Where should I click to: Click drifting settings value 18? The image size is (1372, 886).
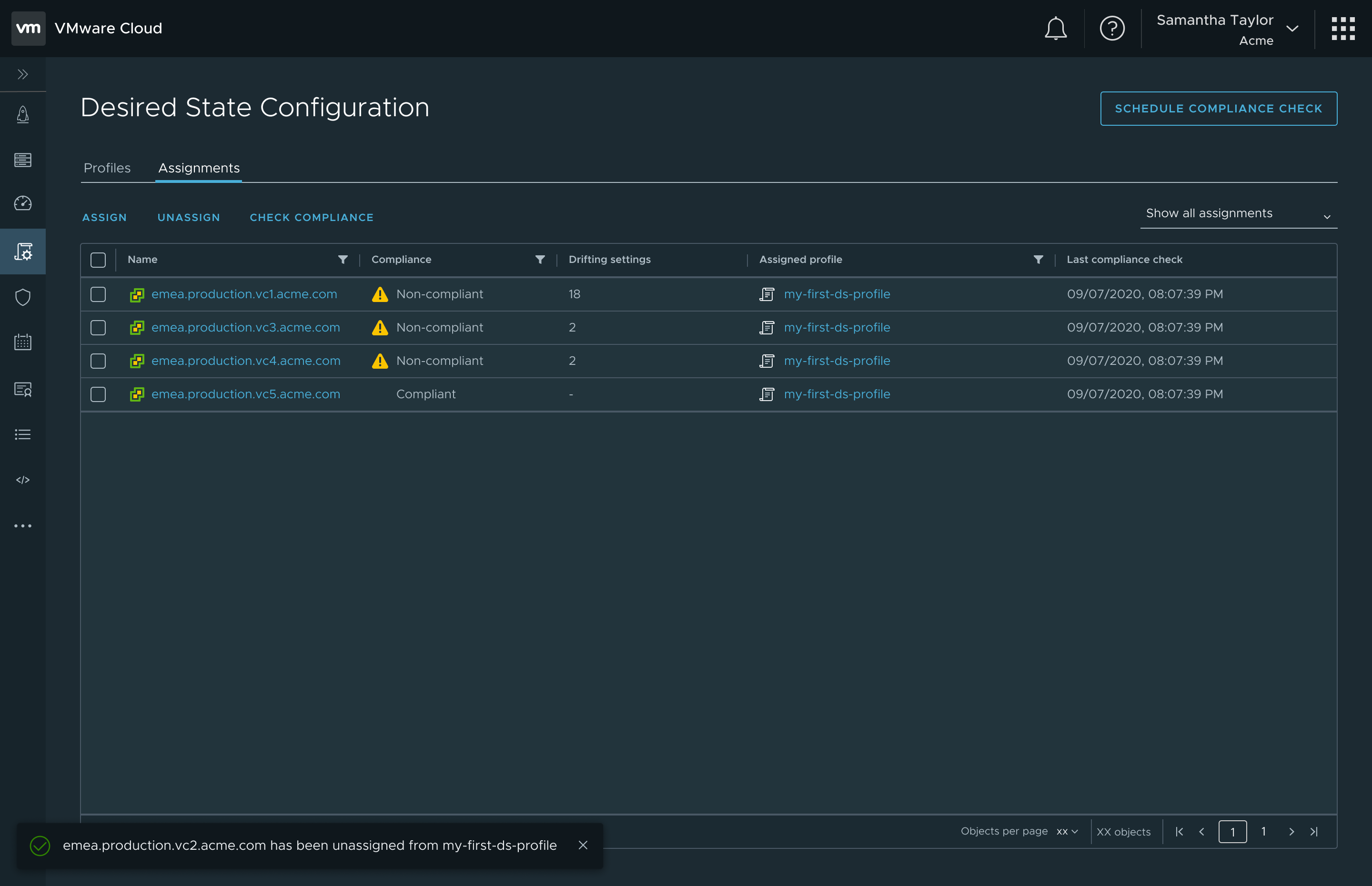[574, 294]
